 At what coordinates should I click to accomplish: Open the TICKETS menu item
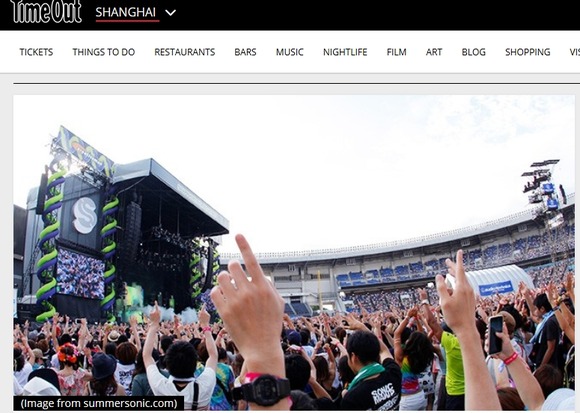point(36,52)
